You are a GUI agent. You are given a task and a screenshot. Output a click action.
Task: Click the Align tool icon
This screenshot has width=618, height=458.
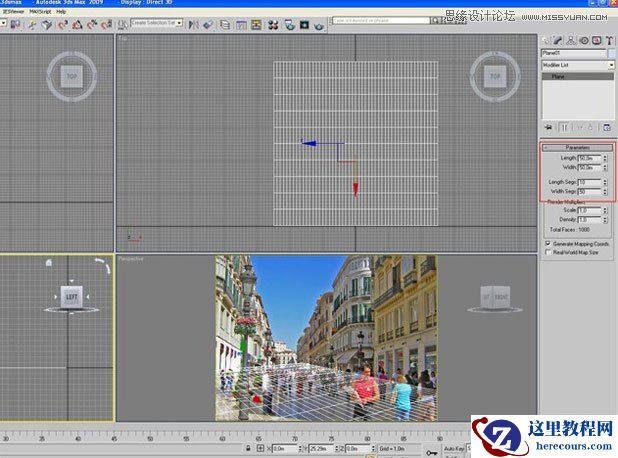208,25
